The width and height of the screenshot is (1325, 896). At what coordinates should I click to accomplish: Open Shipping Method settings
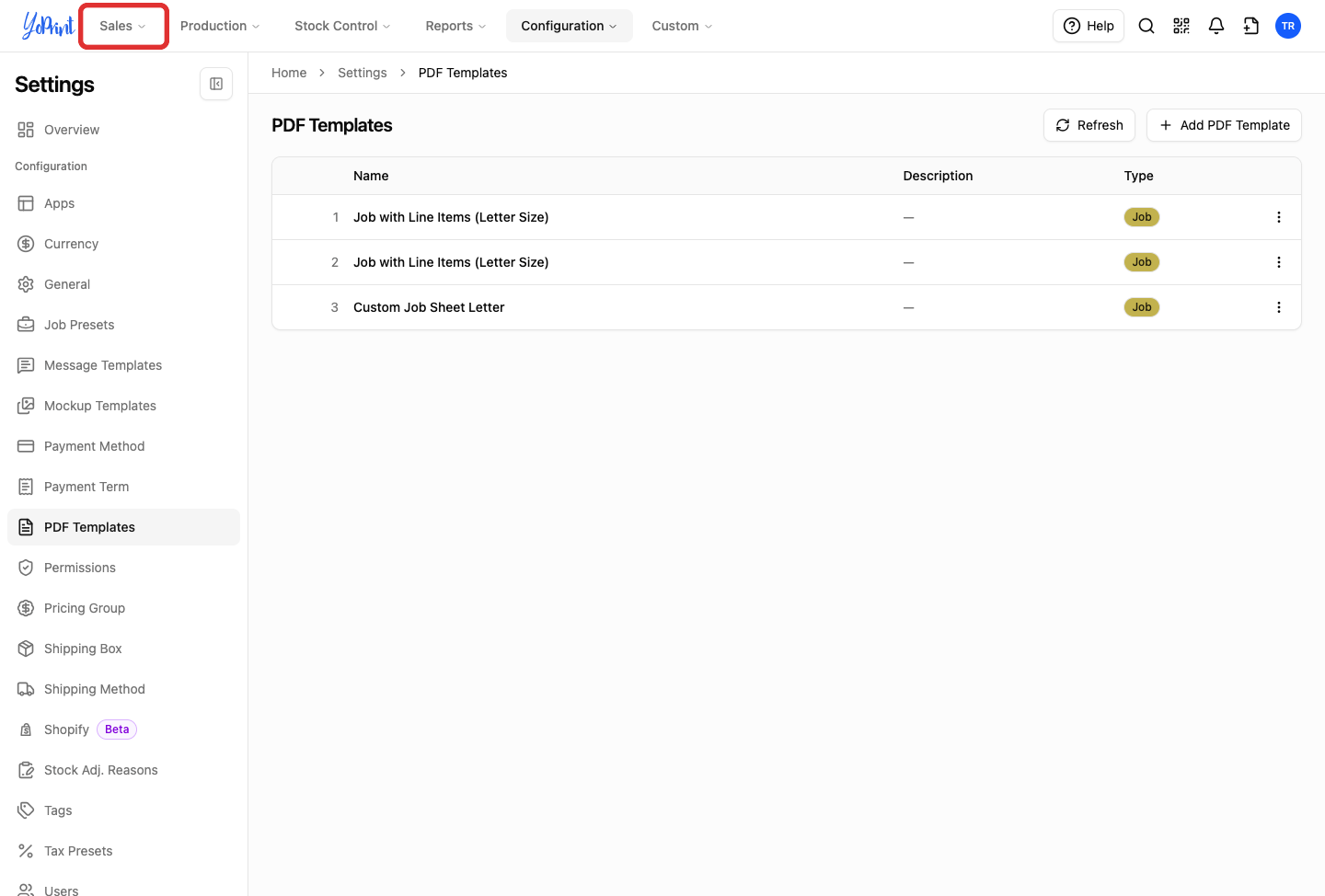[123, 689]
